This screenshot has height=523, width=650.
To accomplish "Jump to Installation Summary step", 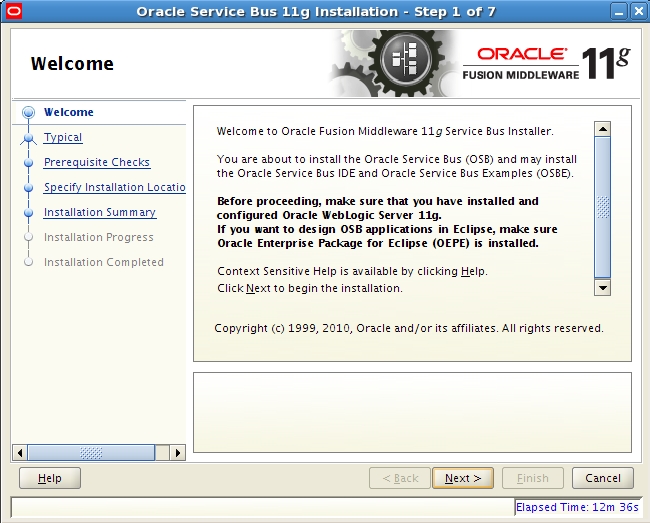I will coord(100,213).
